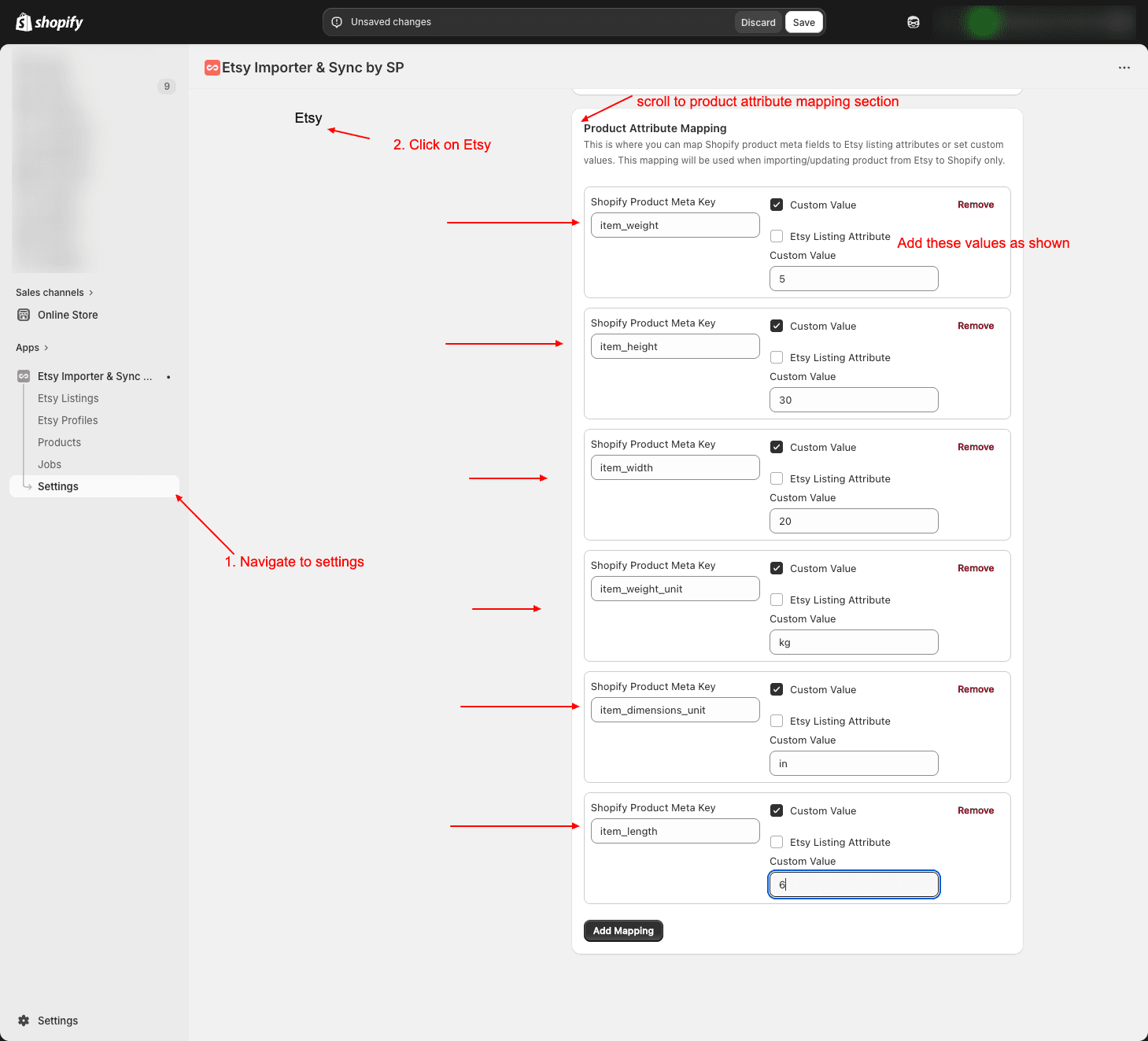1148x1041 pixels.
Task: Click the item_dimensions_unit meta key field
Action: coord(674,710)
